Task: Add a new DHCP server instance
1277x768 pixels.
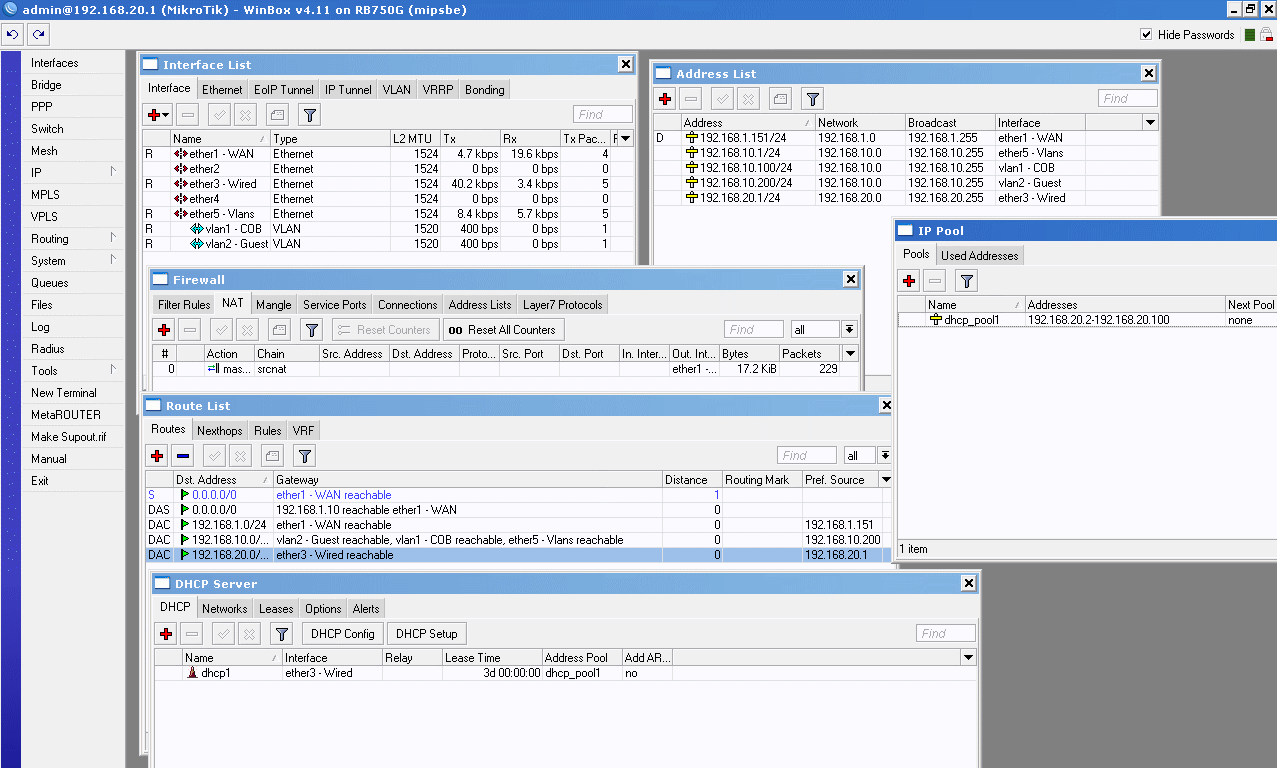Action: pyautogui.click(x=165, y=633)
